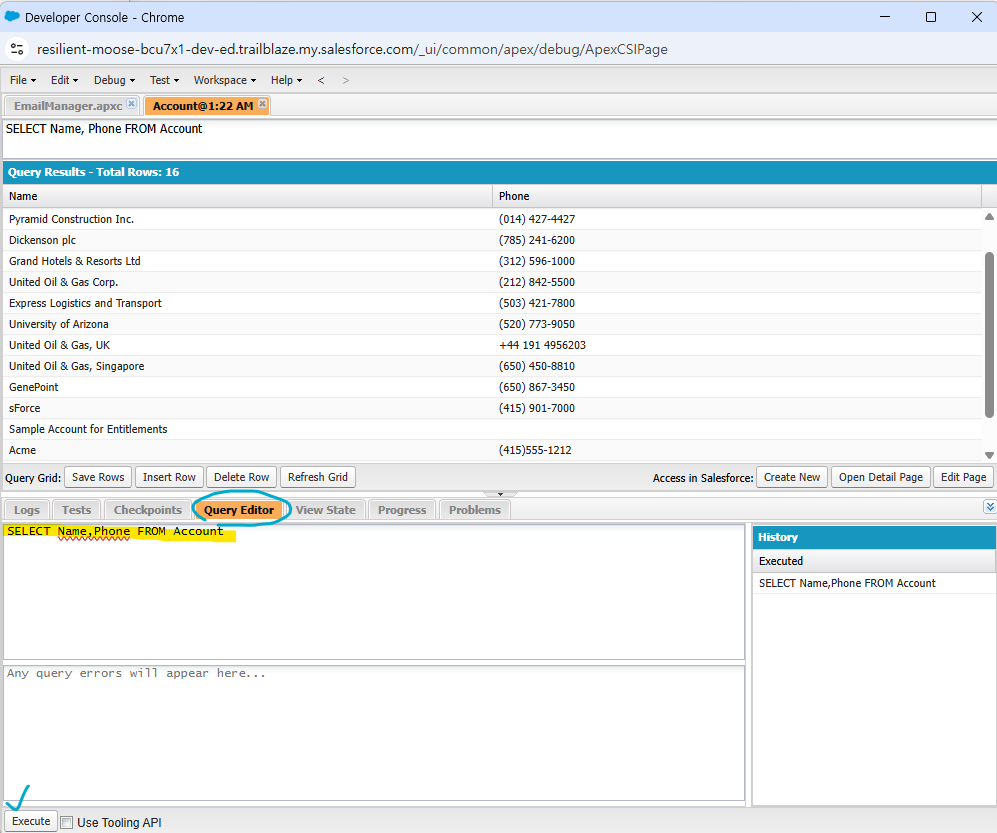997x833 pixels.
Task: Click the Refresh Grid button
Action: click(x=318, y=477)
